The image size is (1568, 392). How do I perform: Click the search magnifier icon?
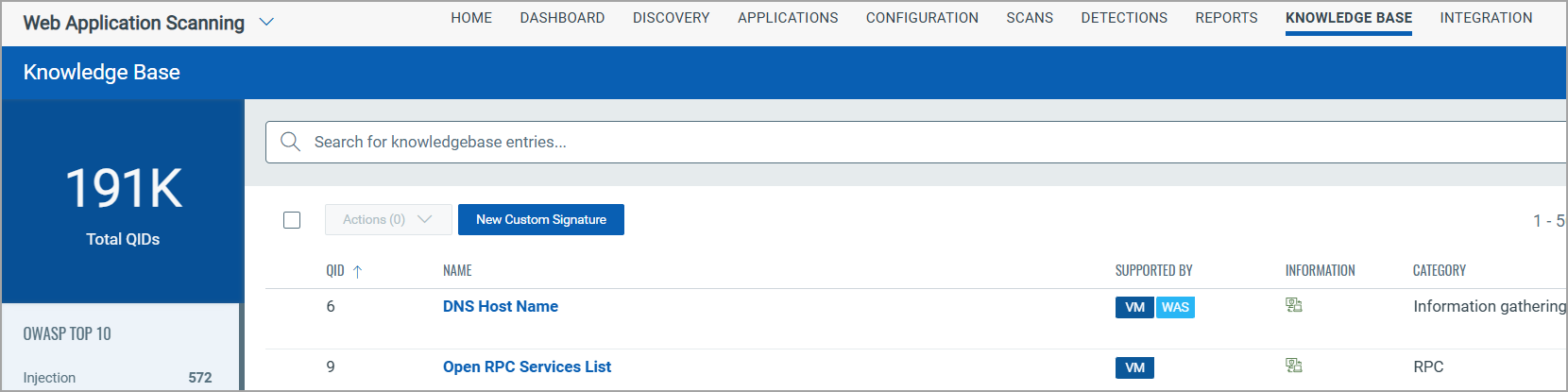coord(291,142)
